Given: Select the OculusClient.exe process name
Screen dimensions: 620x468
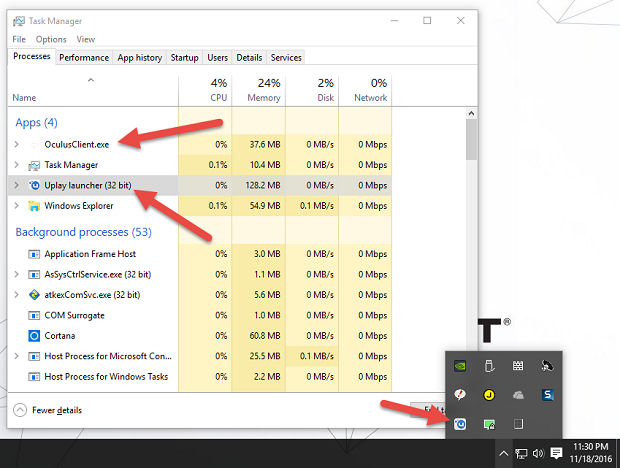Looking at the screenshot, I should tap(77, 145).
